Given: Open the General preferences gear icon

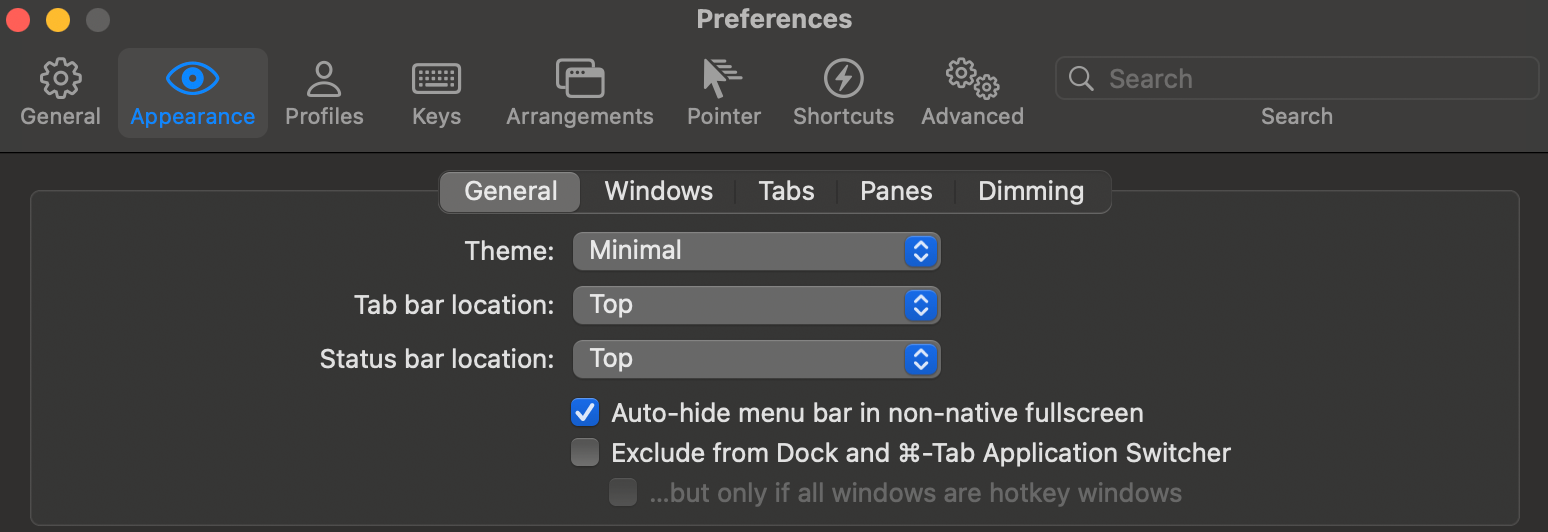Looking at the screenshot, I should [x=60, y=79].
